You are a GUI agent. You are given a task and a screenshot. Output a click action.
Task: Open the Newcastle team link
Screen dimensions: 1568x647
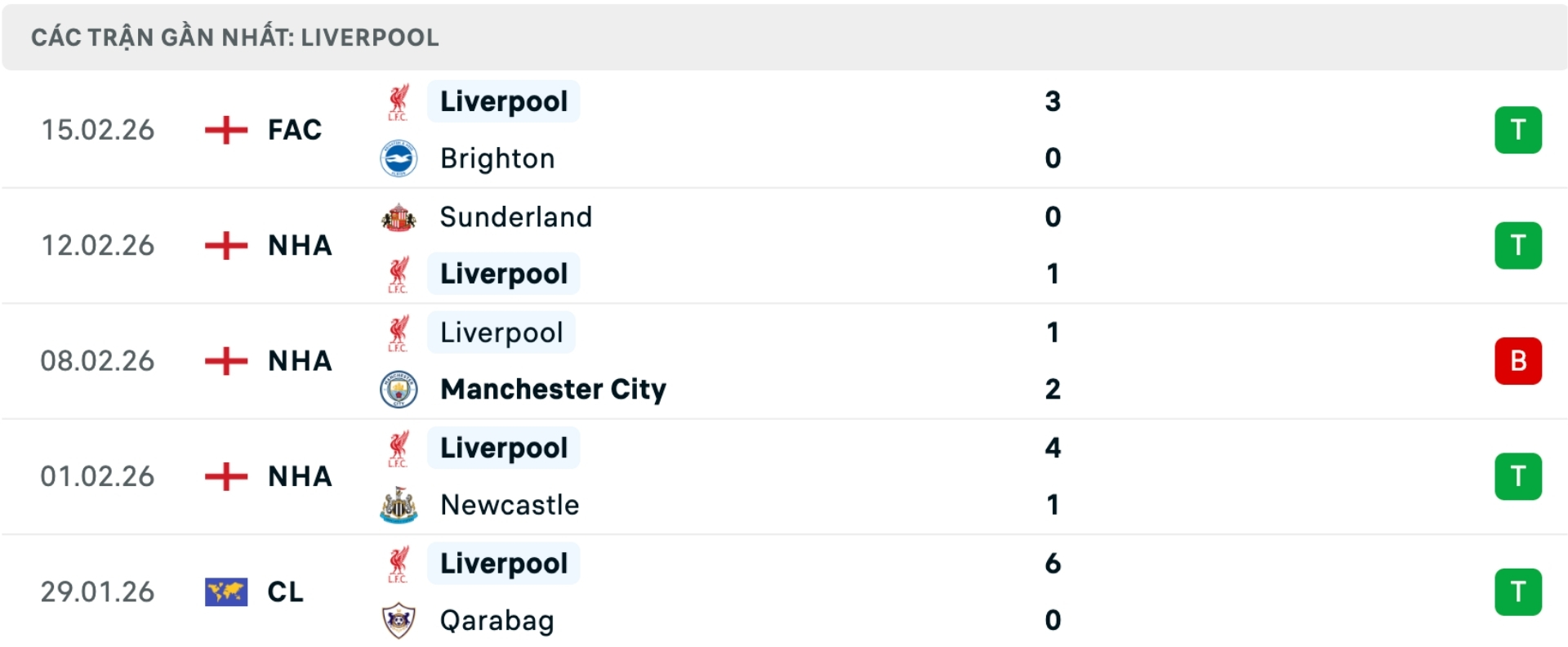point(510,505)
